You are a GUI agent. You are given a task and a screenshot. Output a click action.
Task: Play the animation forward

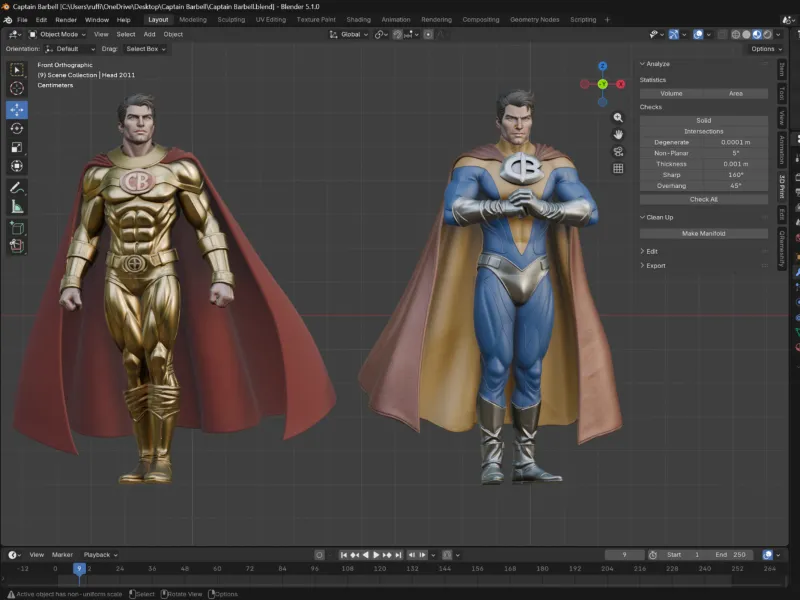click(376, 555)
